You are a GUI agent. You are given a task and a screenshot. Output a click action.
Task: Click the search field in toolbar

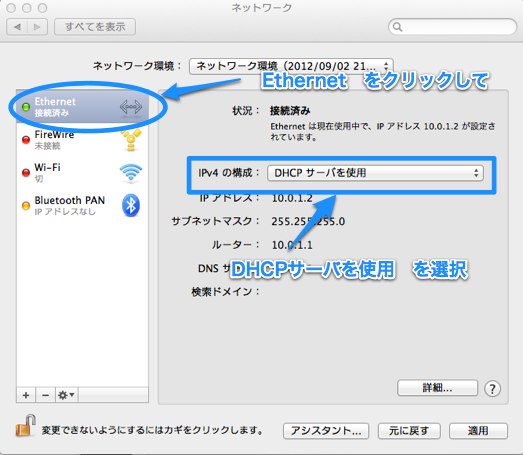click(x=452, y=27)
